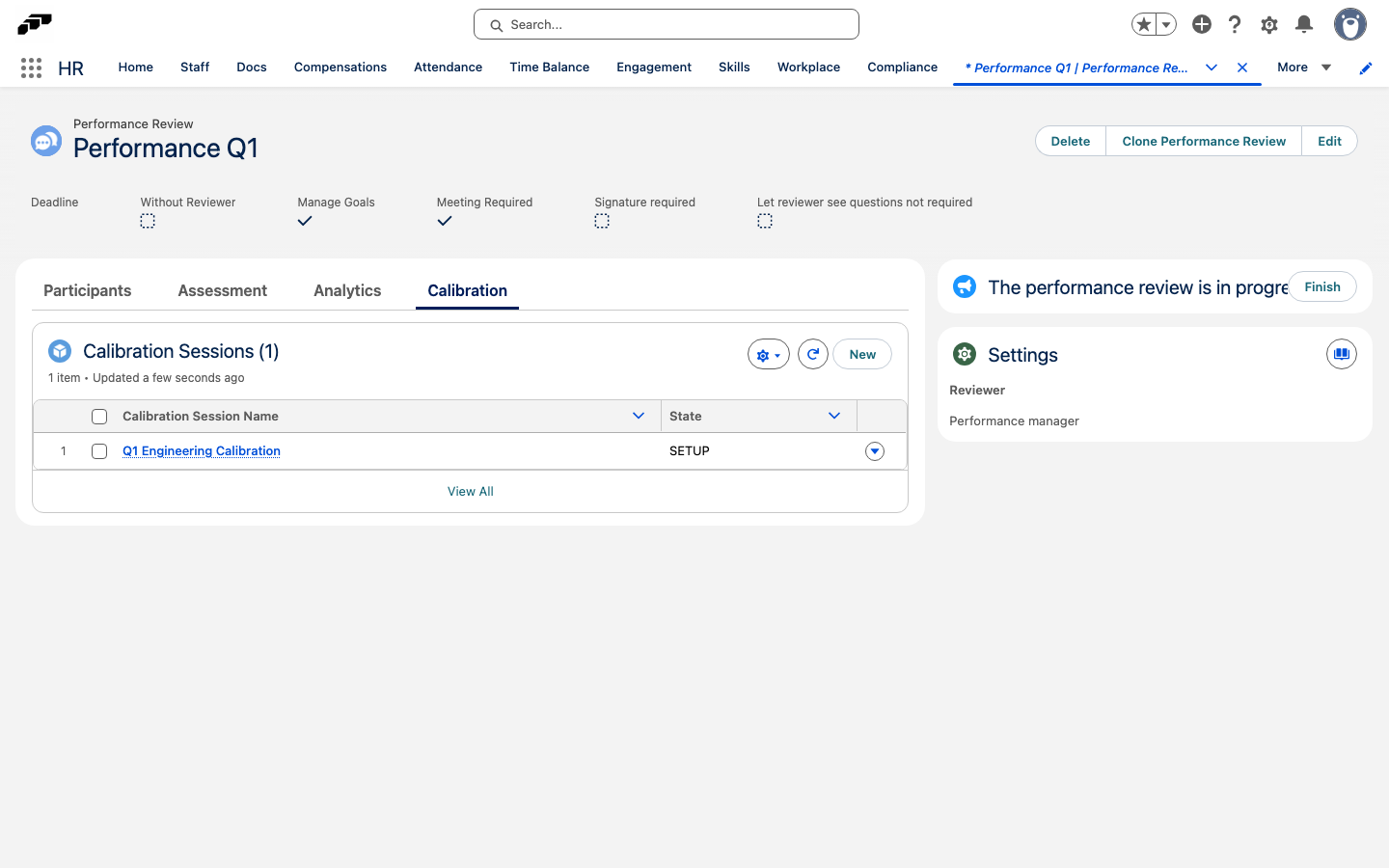
Task: Open Q1 Engineering Calibration link
Action: [202, 451]
